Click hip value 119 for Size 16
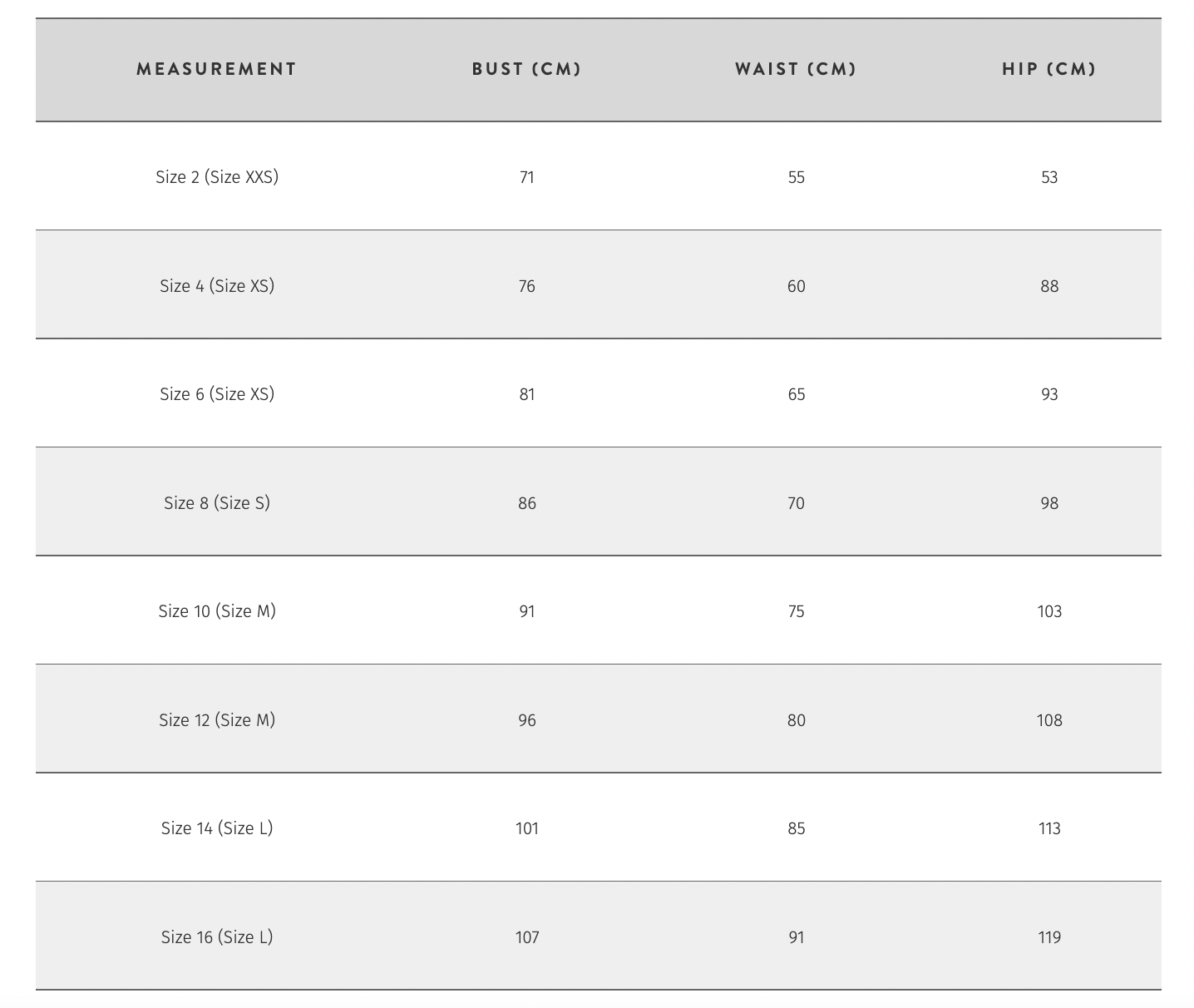 coord(1049,937)
